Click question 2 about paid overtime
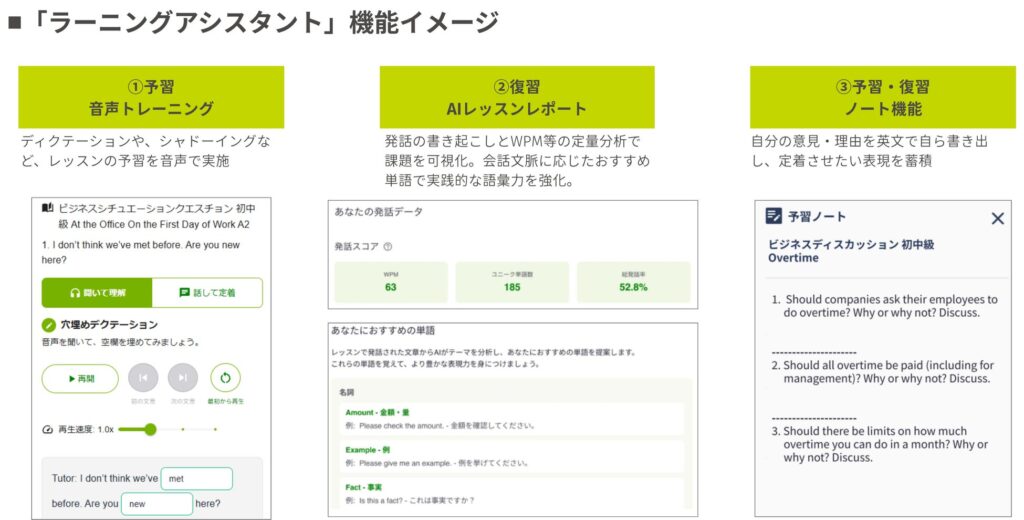1024x520 pixels. pyautogui.click(x=882, y=372)
